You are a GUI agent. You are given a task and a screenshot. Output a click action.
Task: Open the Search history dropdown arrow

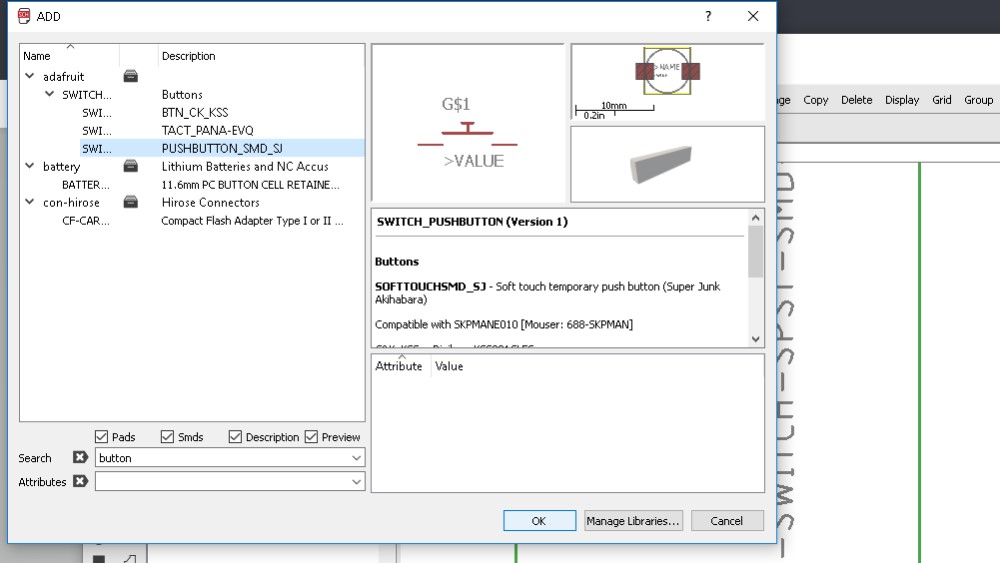coord(357,458)
